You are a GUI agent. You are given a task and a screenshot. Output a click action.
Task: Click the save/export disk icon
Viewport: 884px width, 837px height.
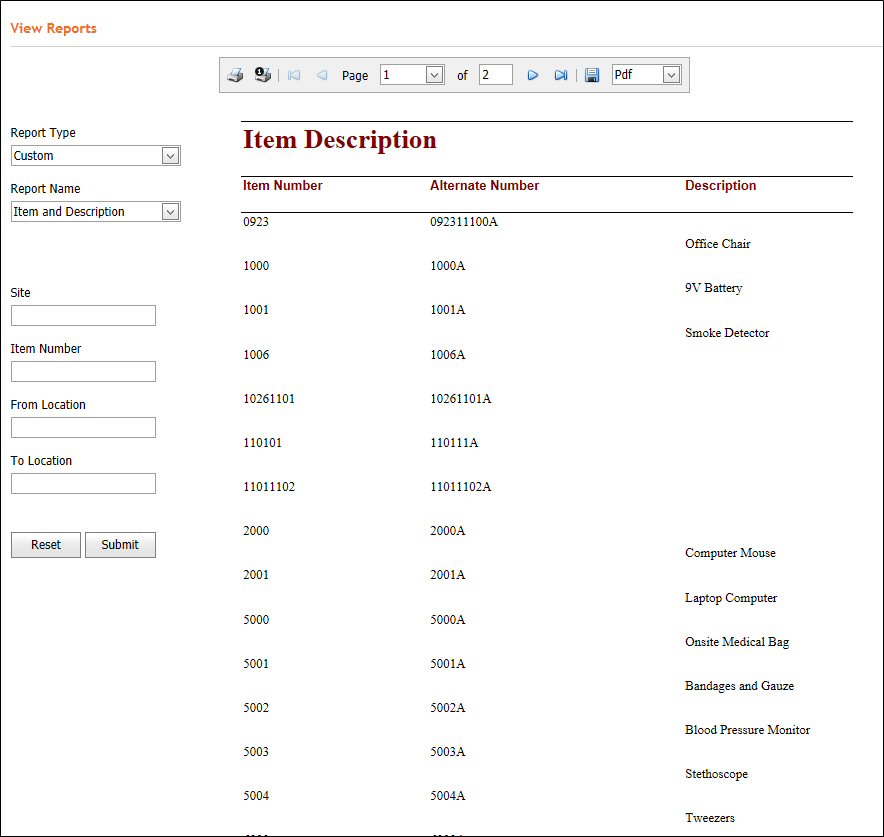592,75
